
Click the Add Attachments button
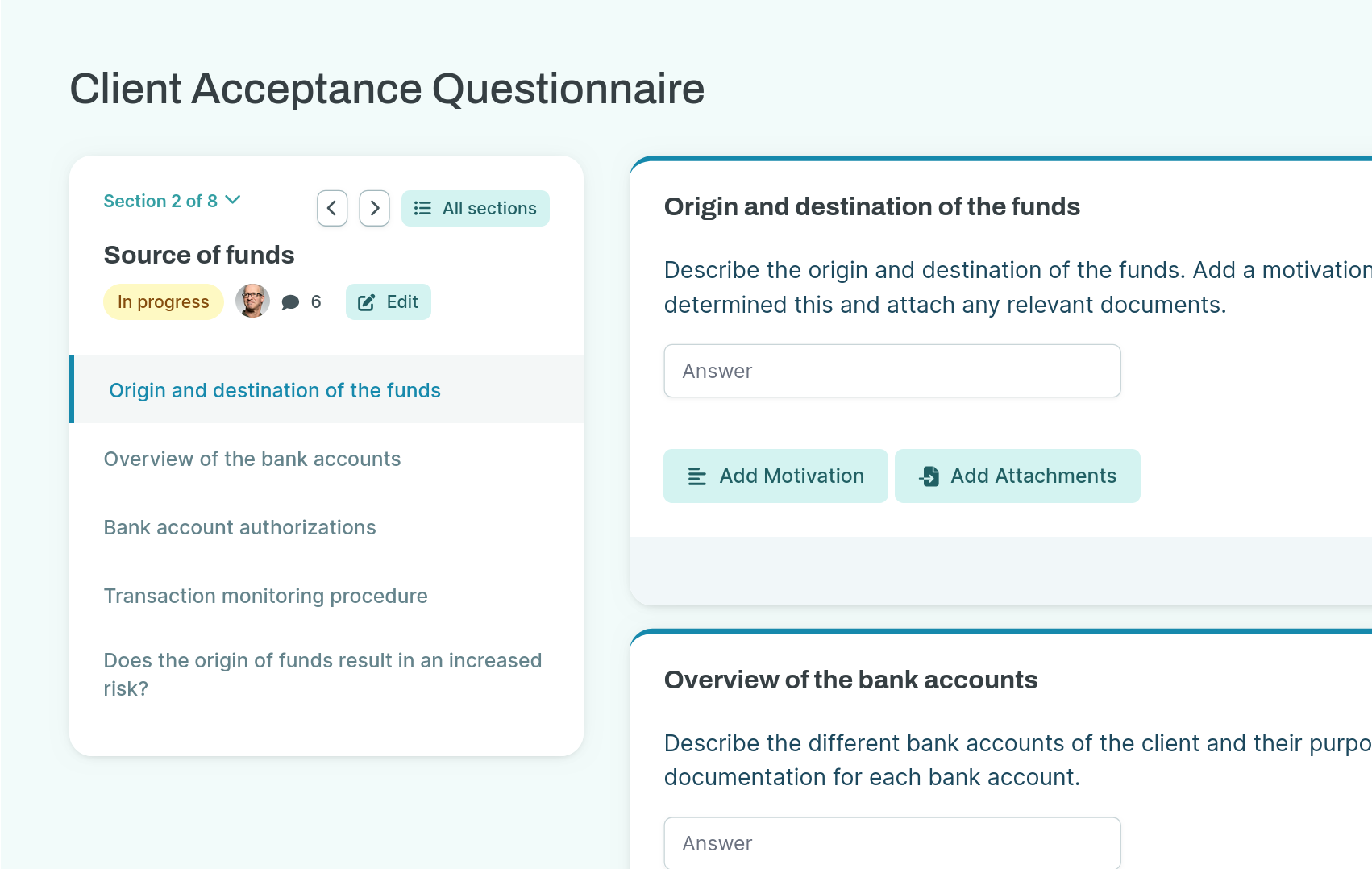click(1017, 476)
